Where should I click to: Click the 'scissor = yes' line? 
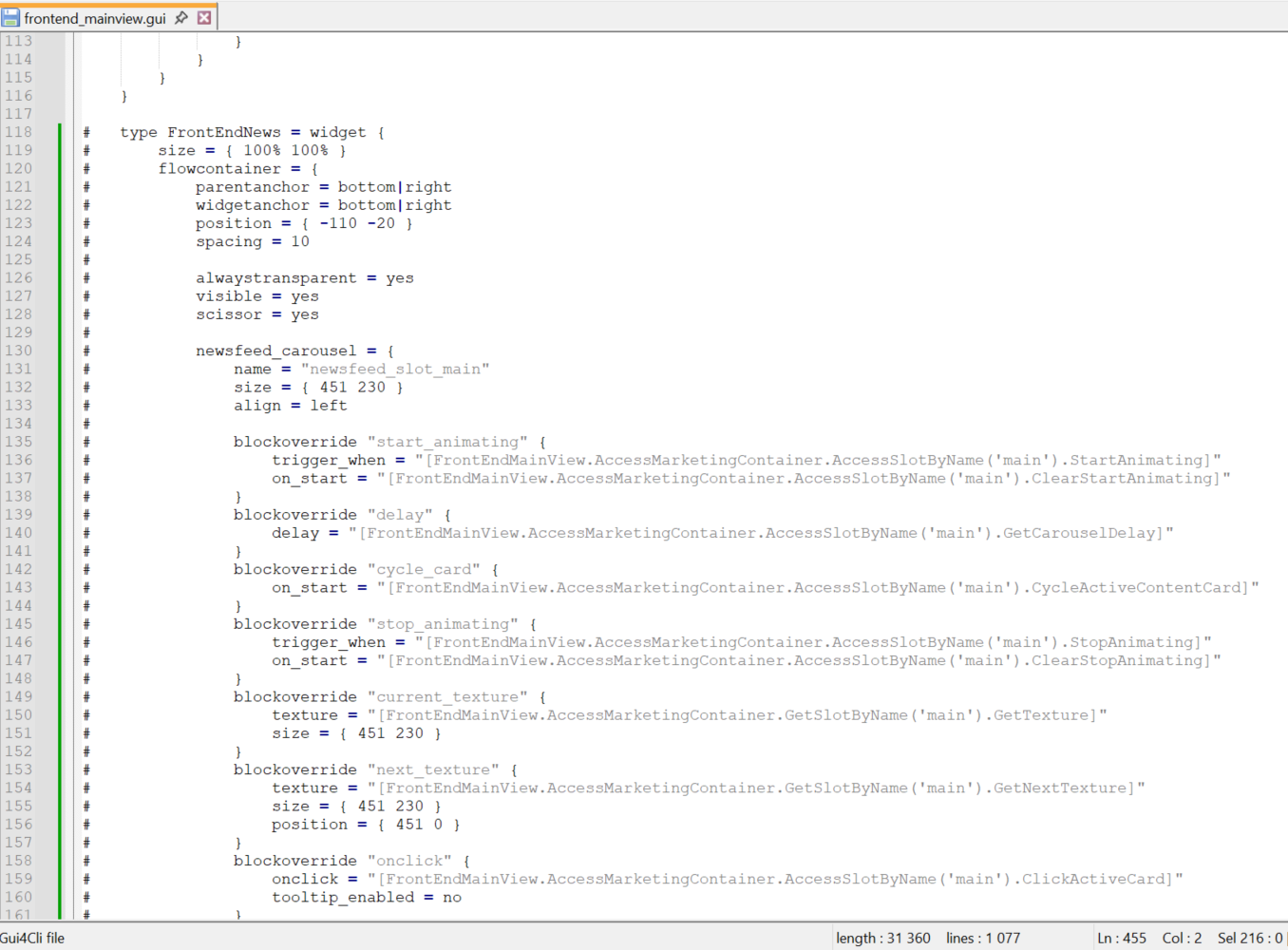[257, 314]
